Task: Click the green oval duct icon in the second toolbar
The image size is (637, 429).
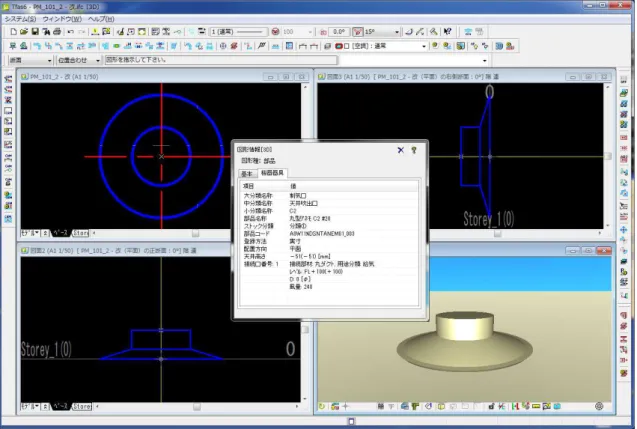Action: 117,46
